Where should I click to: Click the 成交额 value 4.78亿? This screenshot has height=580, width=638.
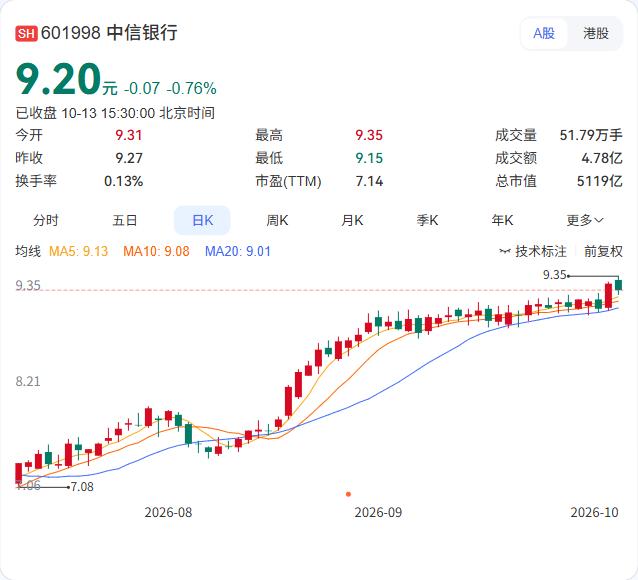(x=602, y=158)
